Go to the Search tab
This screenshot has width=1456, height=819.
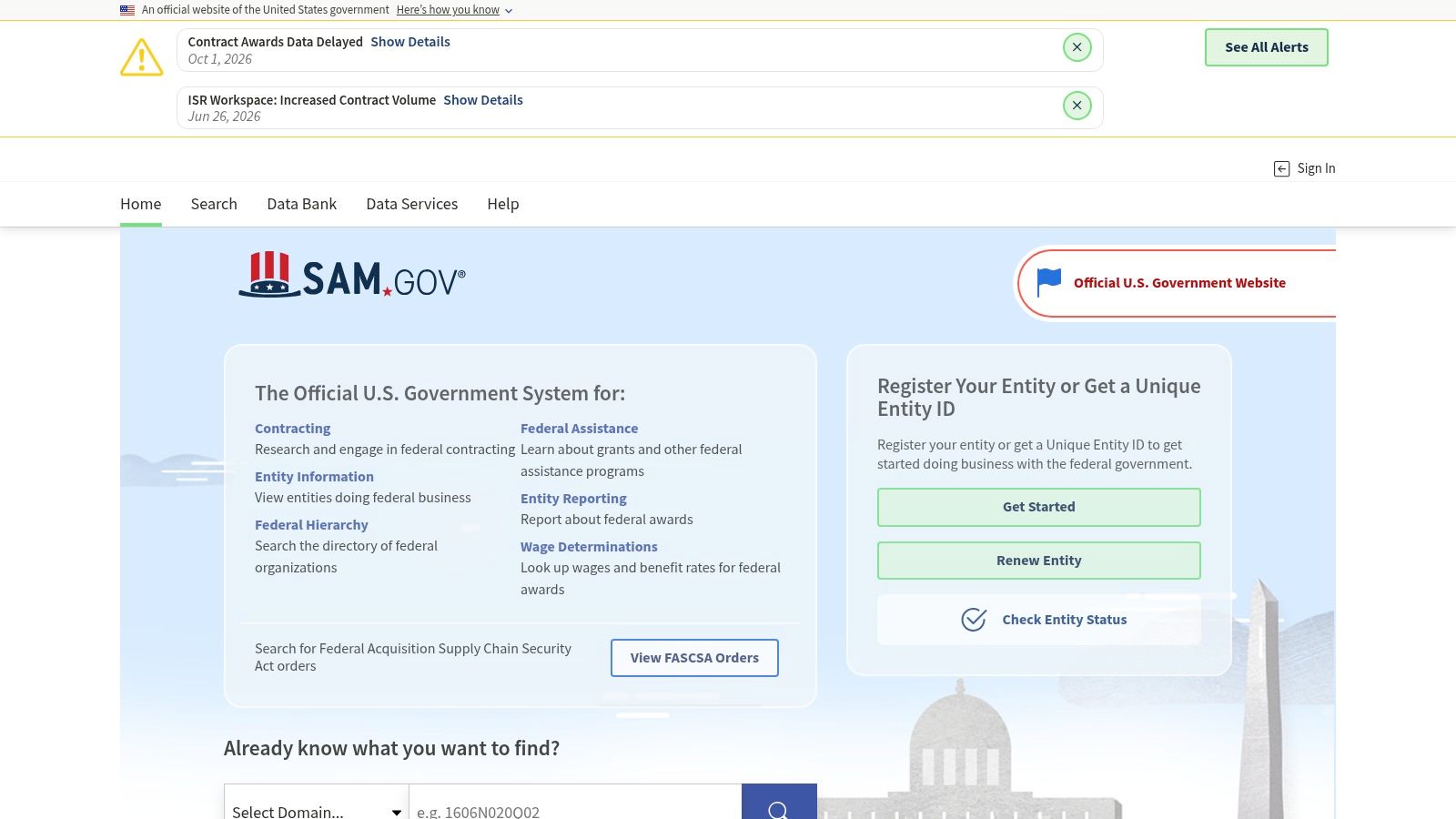(214, 204)
